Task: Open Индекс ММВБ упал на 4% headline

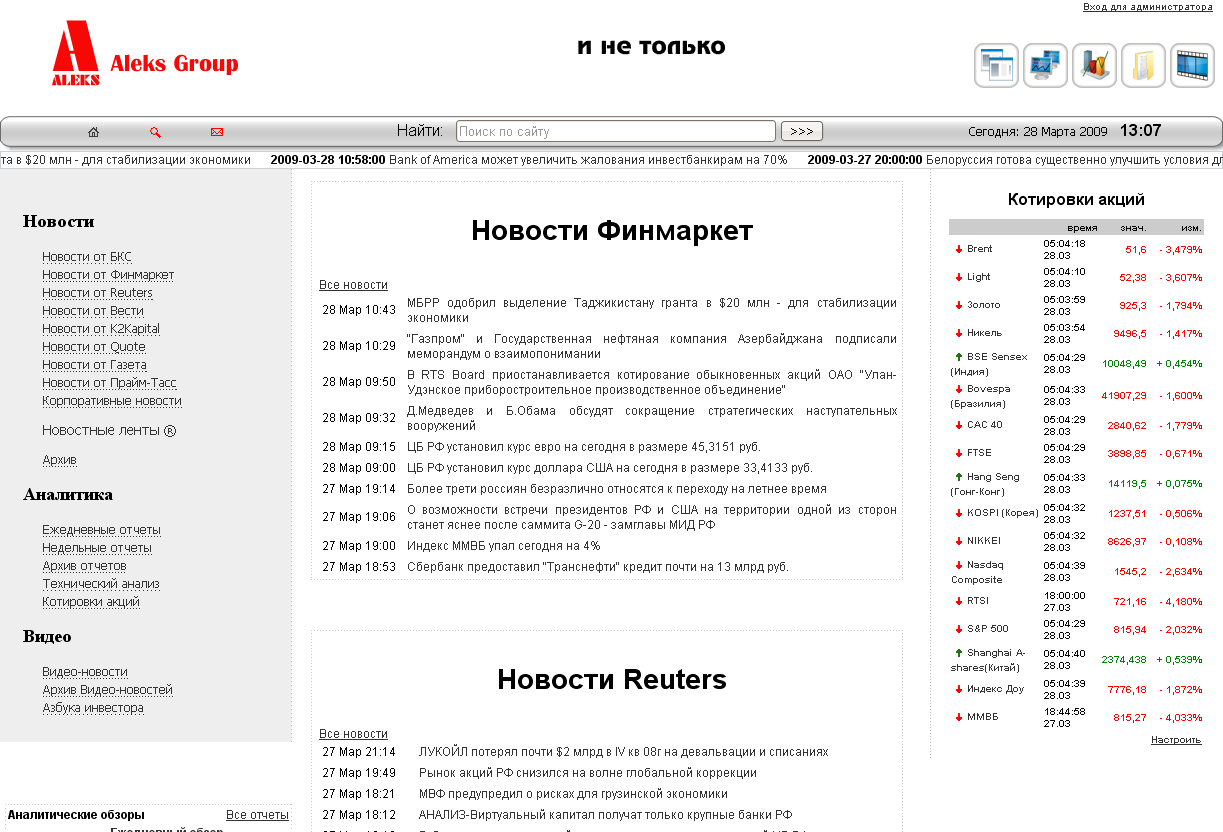Action: click(x=504, y=546)
